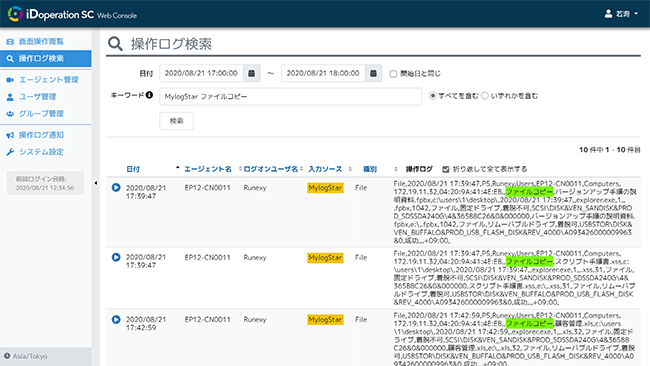Image resolution: width=650 pixels, height=366 pixels.
Task: Click the screen icon beside 画面操作閲覧
Action: [10, 41]
